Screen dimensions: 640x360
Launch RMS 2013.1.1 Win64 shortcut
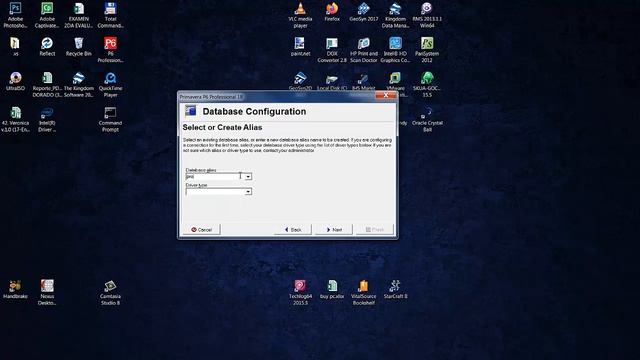point(427,15)
